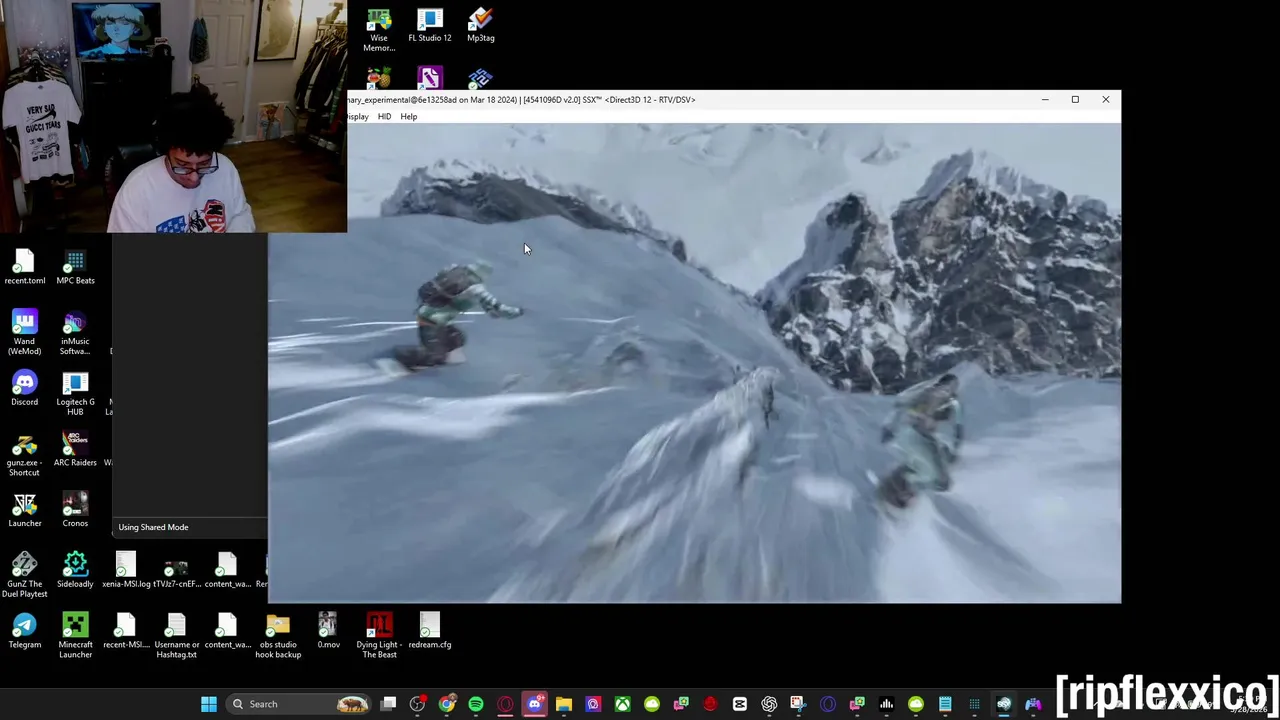Maximize the Xenia emulator window
This screenshot has width=1280, height=720.
tap(1075, 100)
